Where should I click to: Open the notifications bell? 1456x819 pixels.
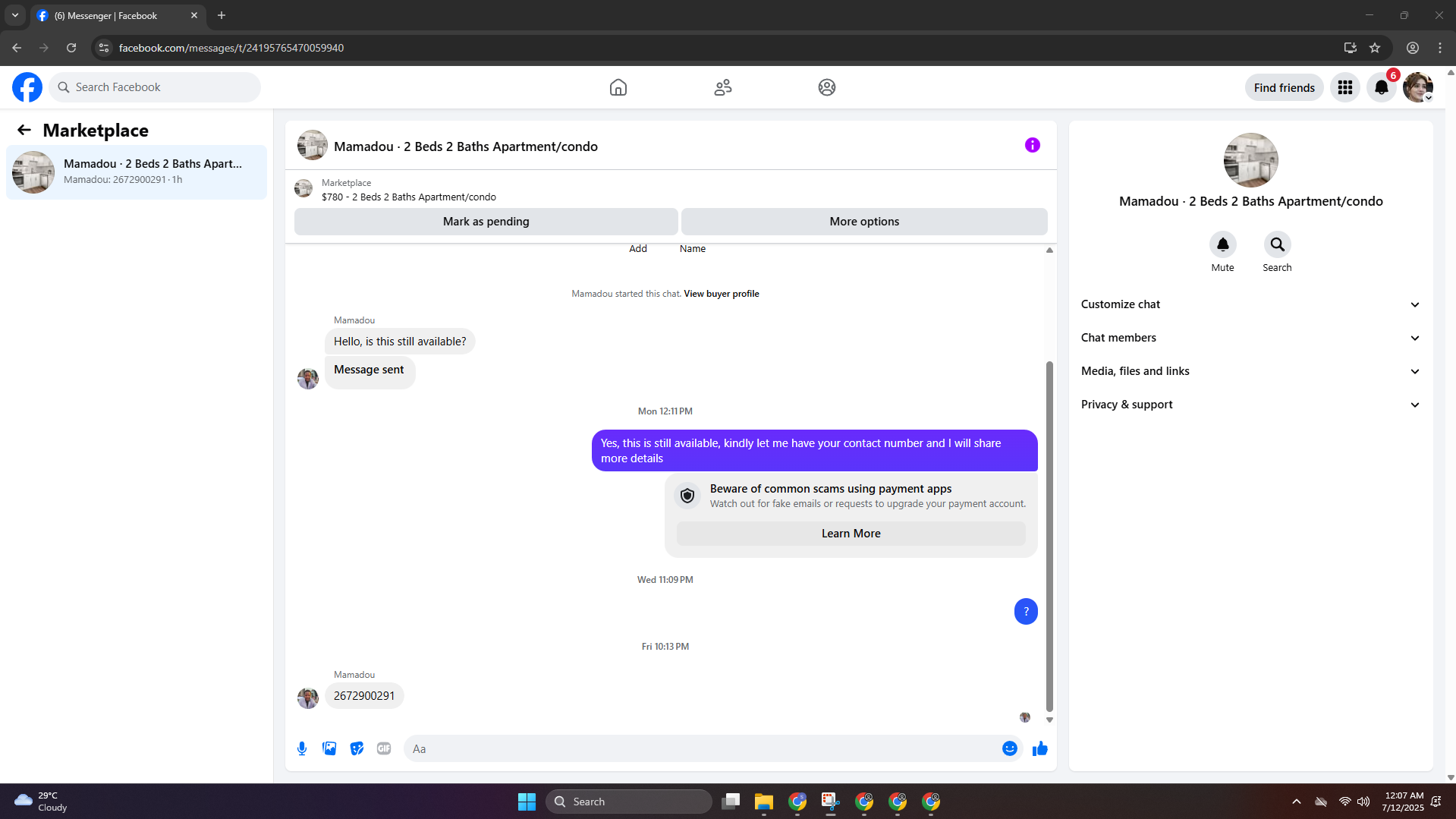tap(1382, 87)
